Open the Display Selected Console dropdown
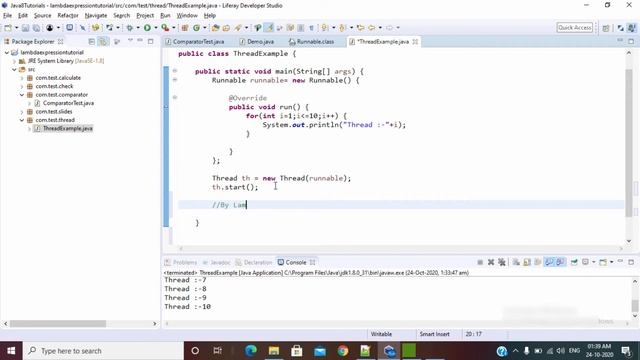Screen dimensions: 640x360 (x=593, y=262)
